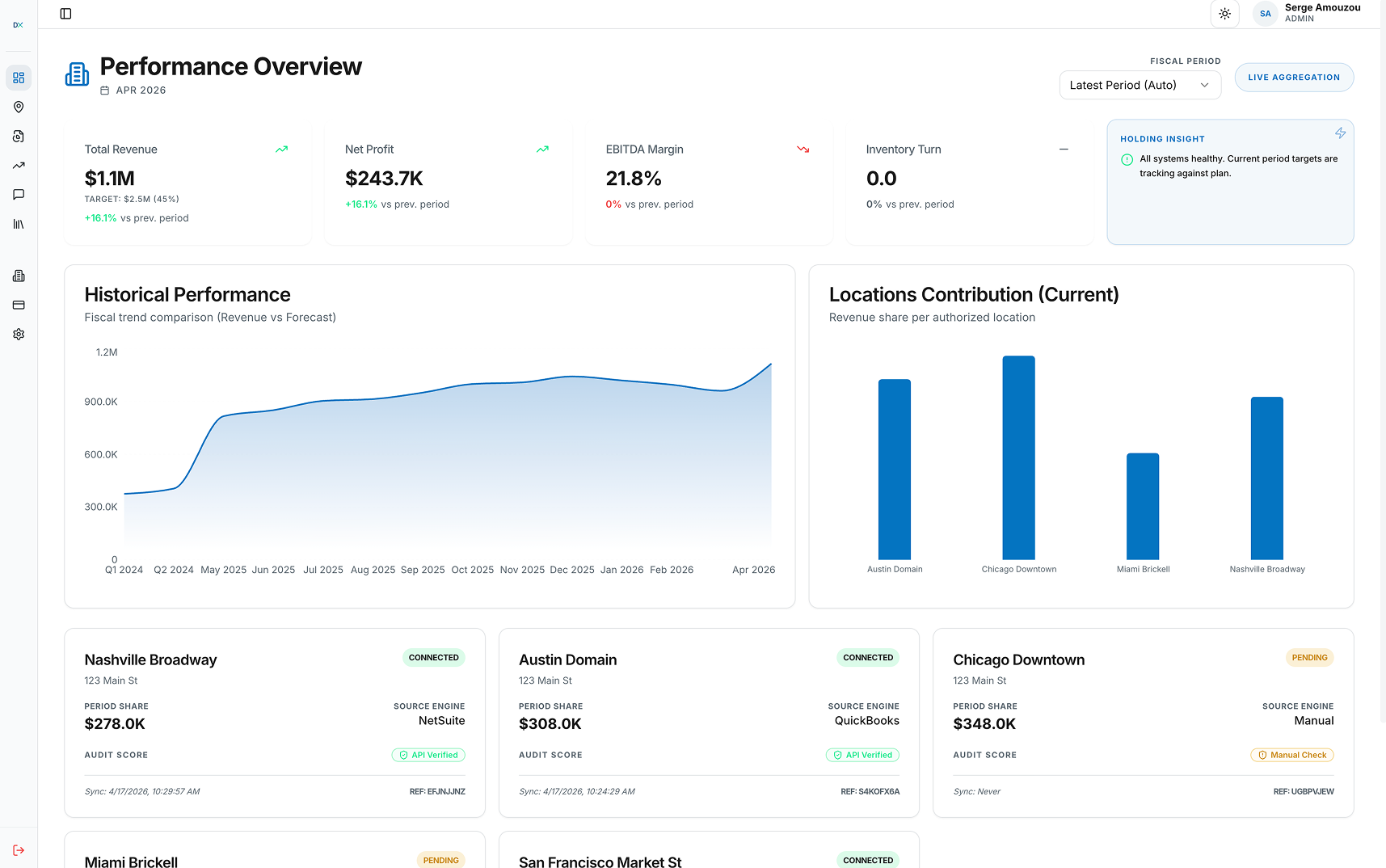Open the Settings gear in sidebar
Viewport: 1386px width, 868px height.
pos(18,334)
